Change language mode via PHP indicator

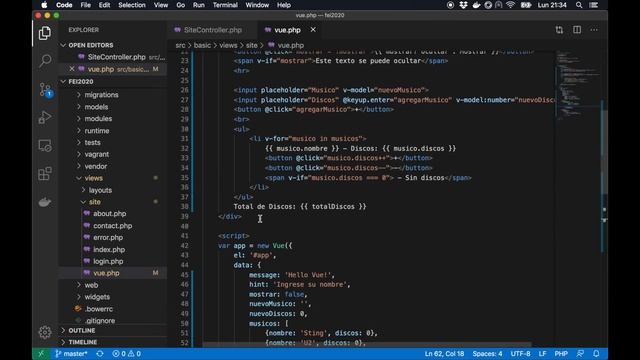[561, 353]
